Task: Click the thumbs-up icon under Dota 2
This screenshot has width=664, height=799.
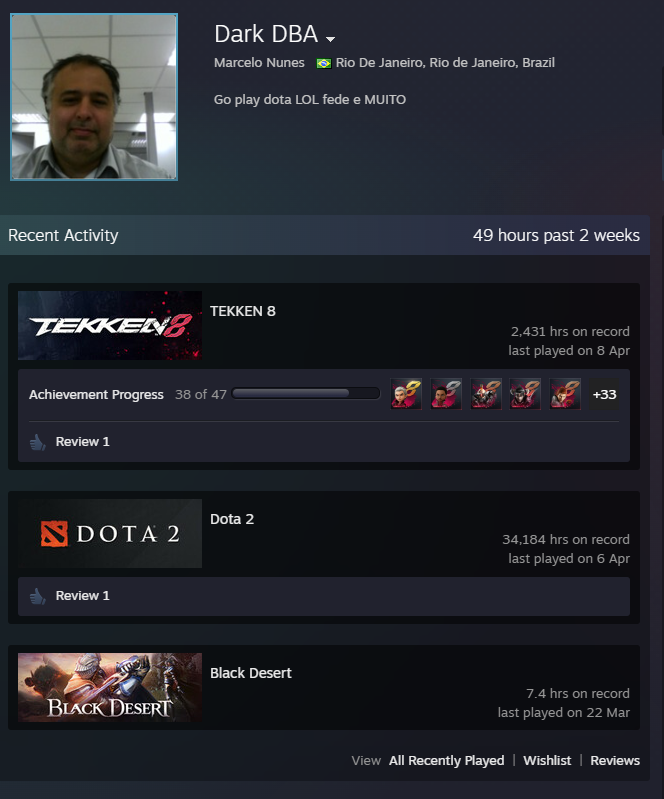Action: (x=37, y=596)
